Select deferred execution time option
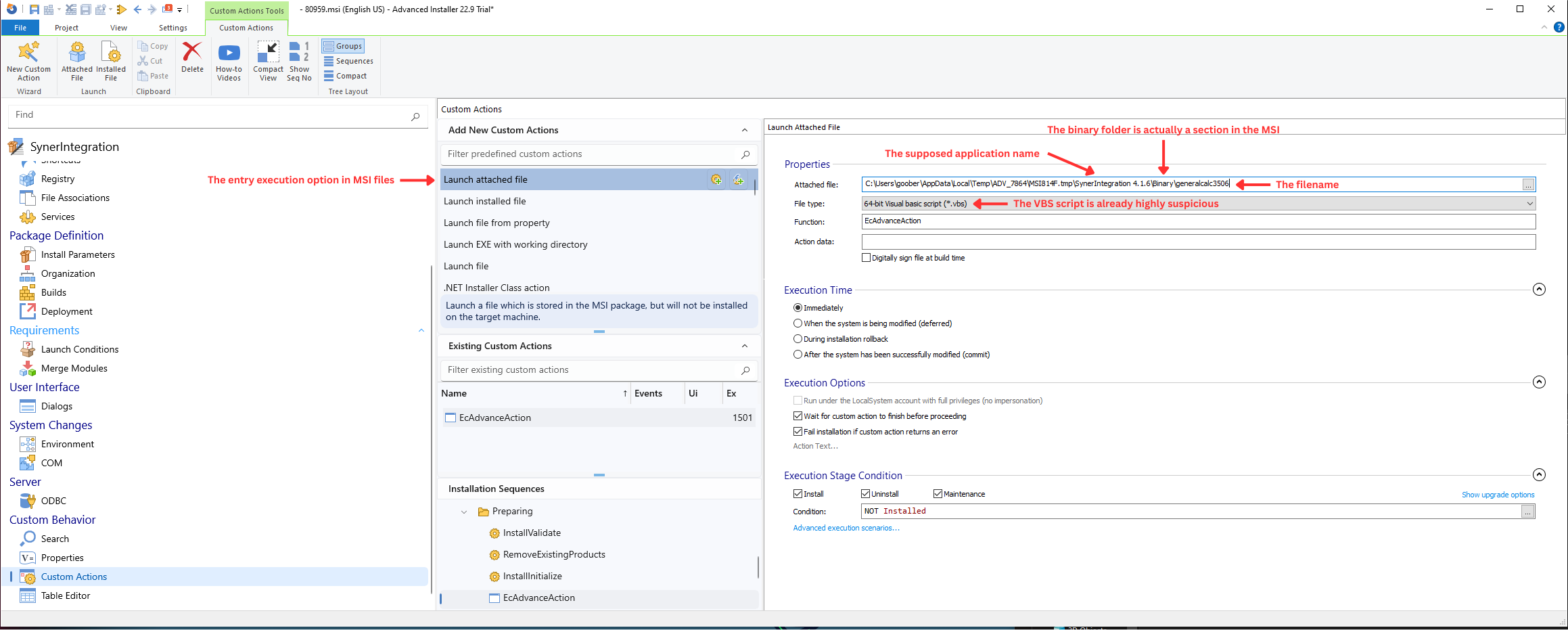The height and width of the screenshot is (630, 1568). click(x=798, y=323)
